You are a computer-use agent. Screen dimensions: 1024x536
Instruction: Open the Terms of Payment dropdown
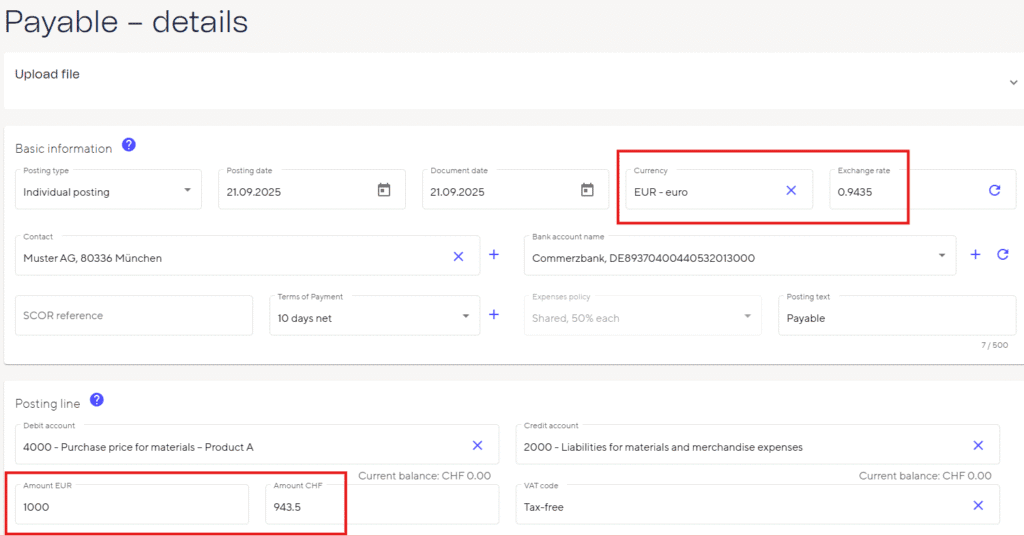(x=465, y=316)
